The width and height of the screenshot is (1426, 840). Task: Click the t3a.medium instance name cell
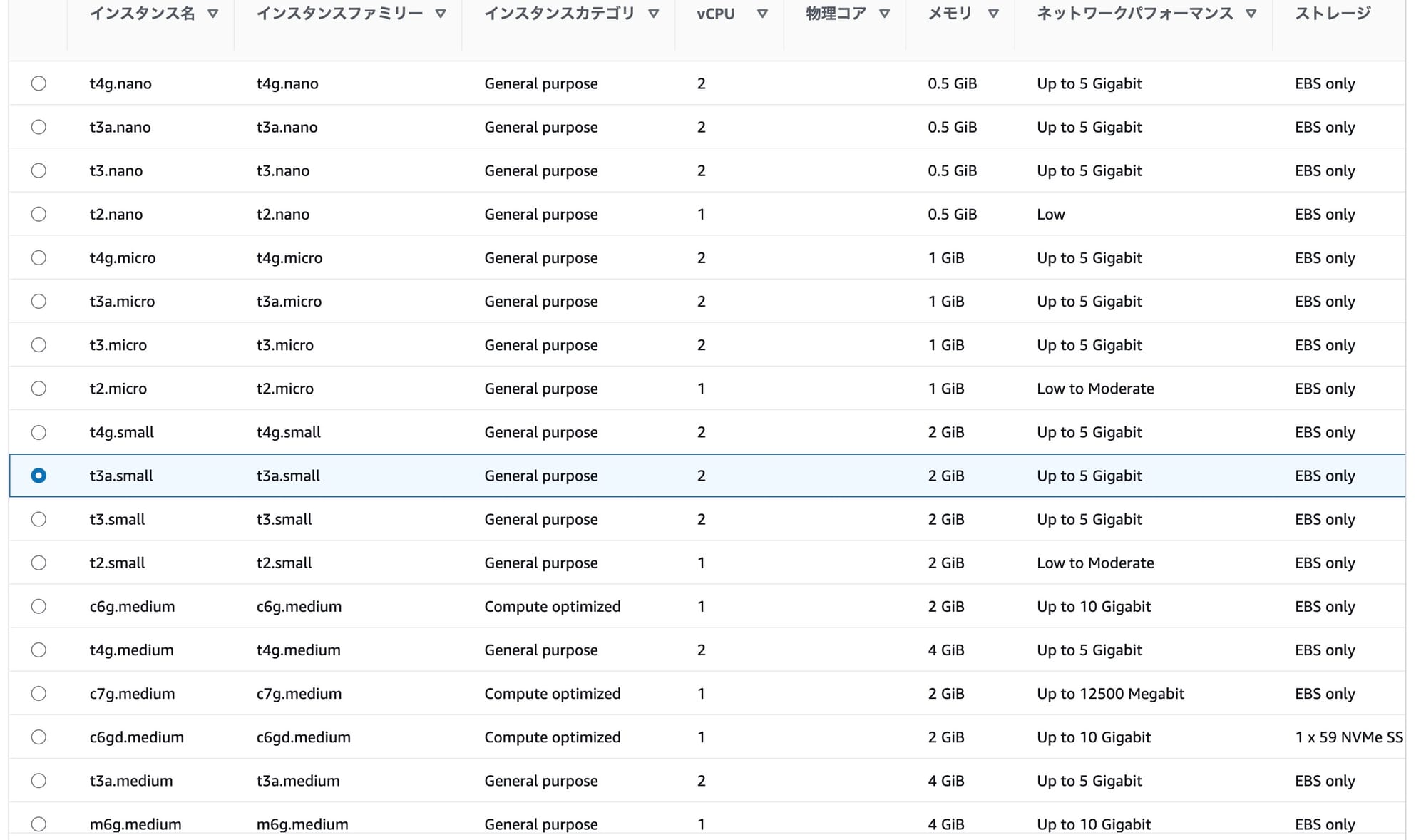click(131, 781)
